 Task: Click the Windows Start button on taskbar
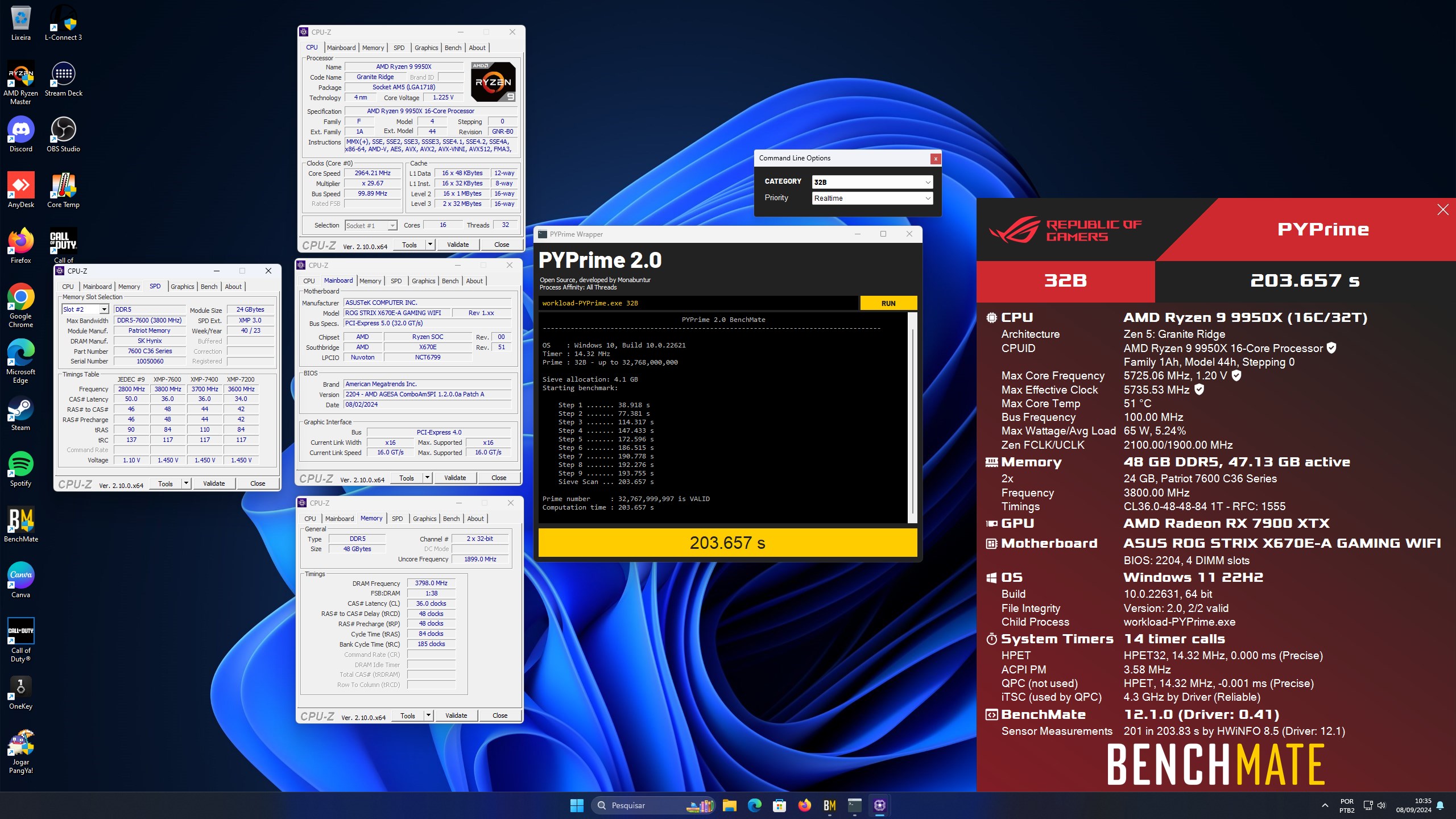(577, 805)
